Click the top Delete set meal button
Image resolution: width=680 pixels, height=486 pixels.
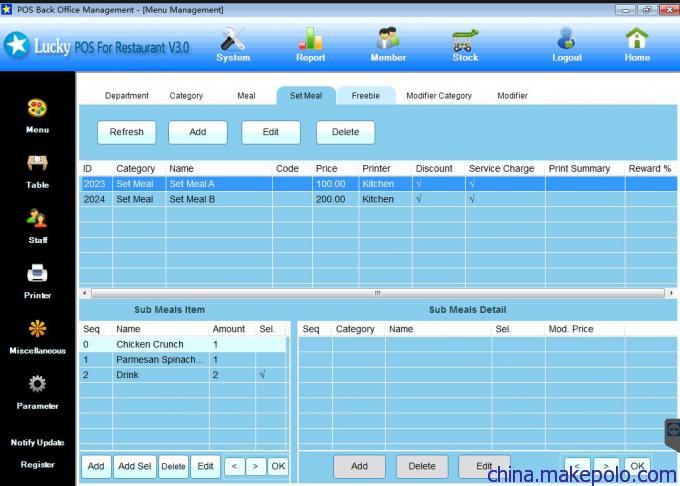[x=346, y=132]
